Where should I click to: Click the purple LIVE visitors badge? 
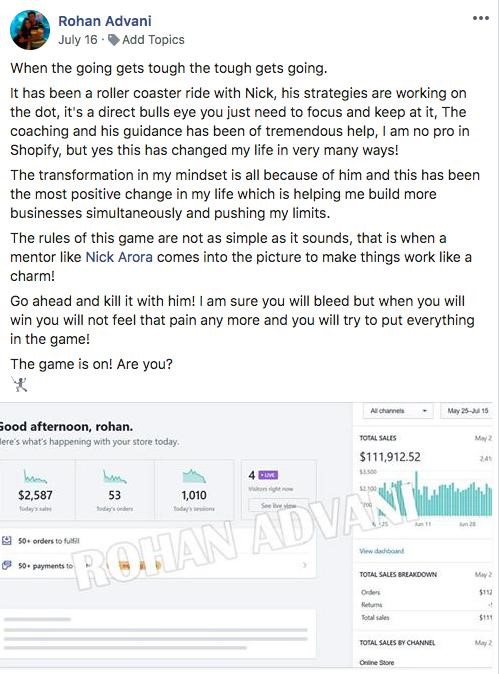[268, 475]
